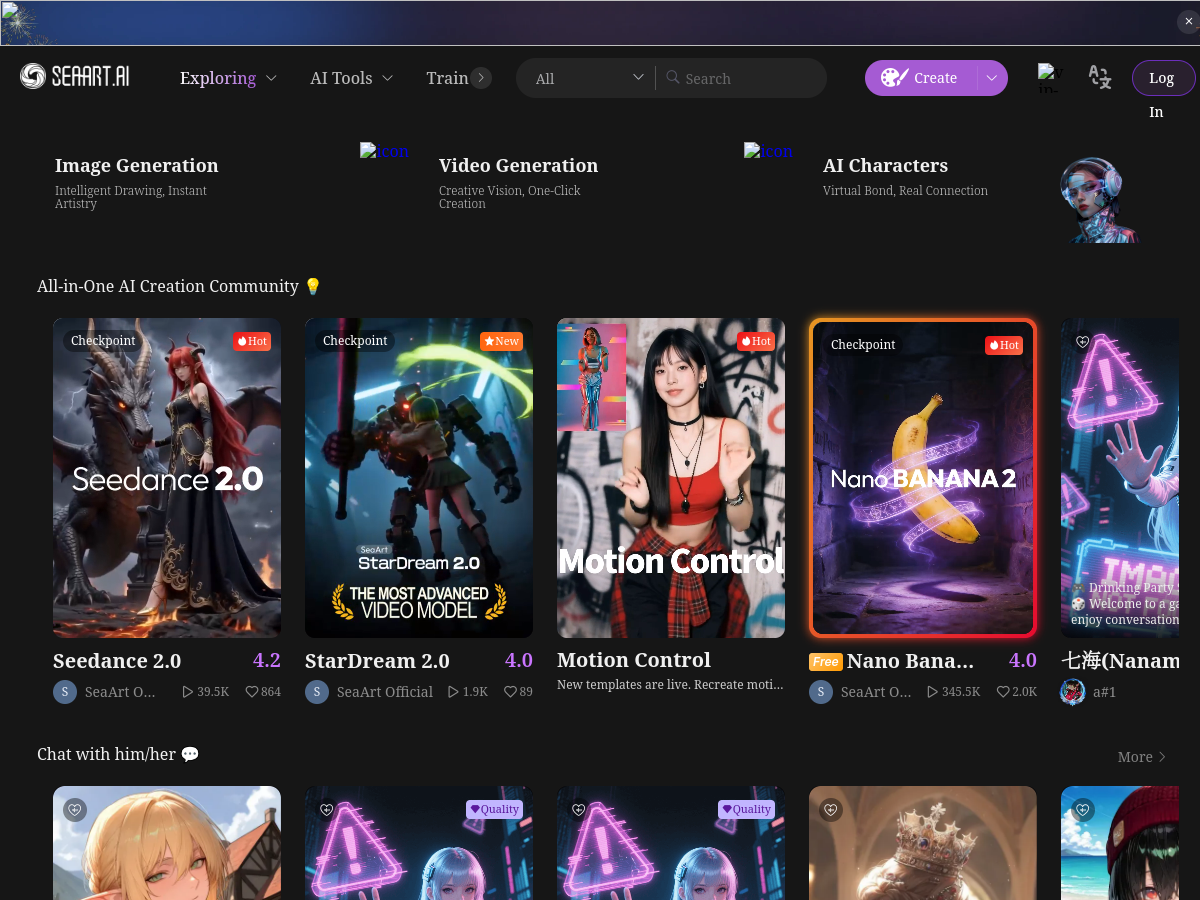Open More in Chat with him/her section
The image size is (1200, 900).
[1140, 757]
